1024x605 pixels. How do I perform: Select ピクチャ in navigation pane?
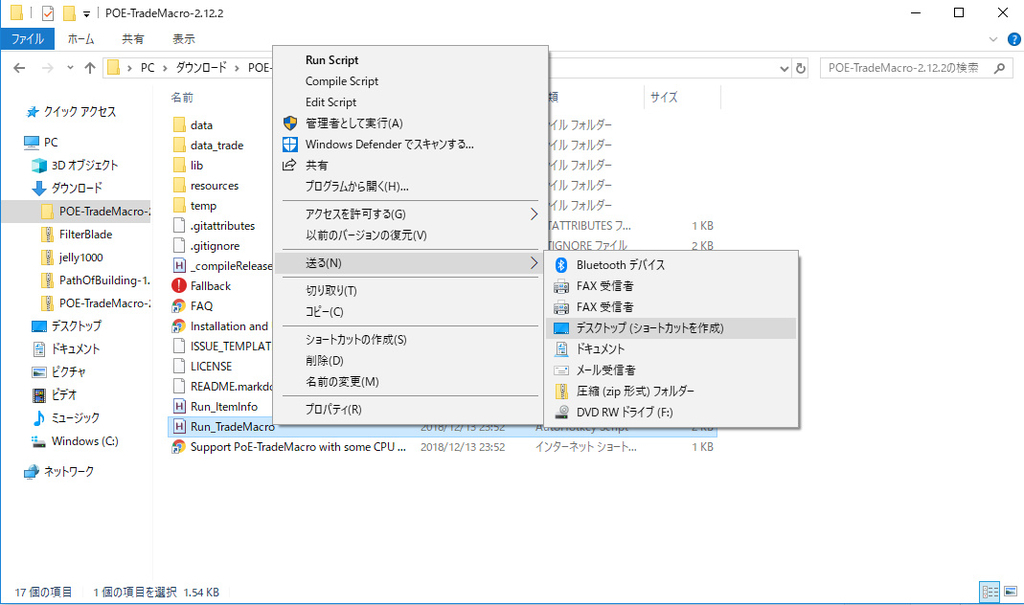pyautogui.click(x=69, y=372)
